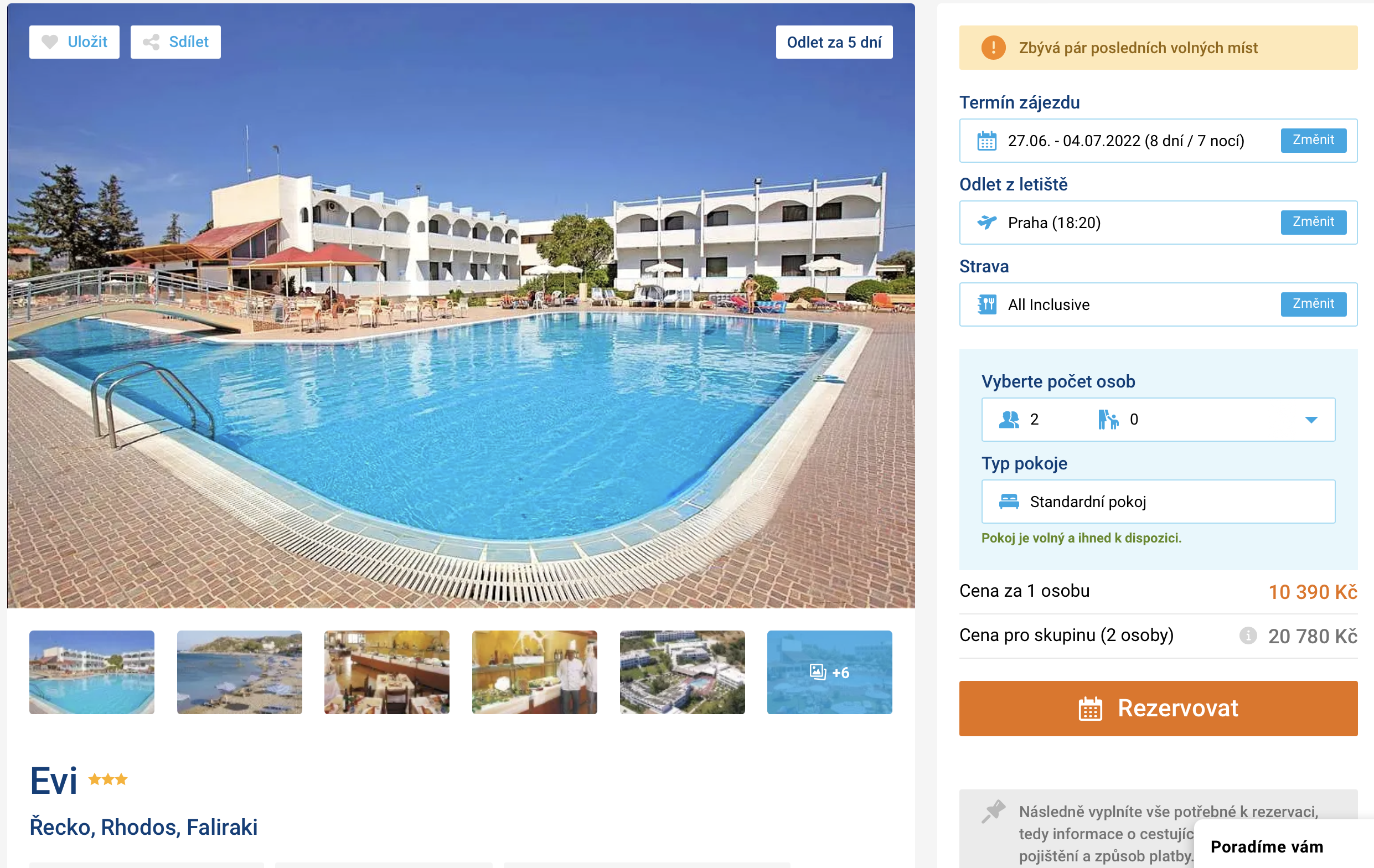Click the orange Rezervovat button
This screenshot has width=1374, height=868.
(1158, 707)
